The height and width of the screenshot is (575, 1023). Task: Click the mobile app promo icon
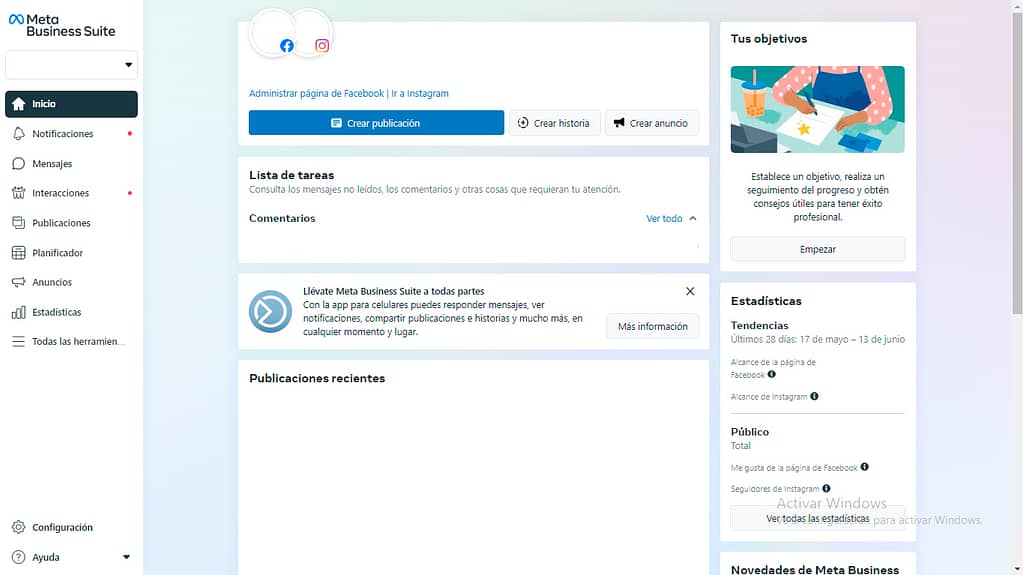pyautogui.click(x=270, y=311)
